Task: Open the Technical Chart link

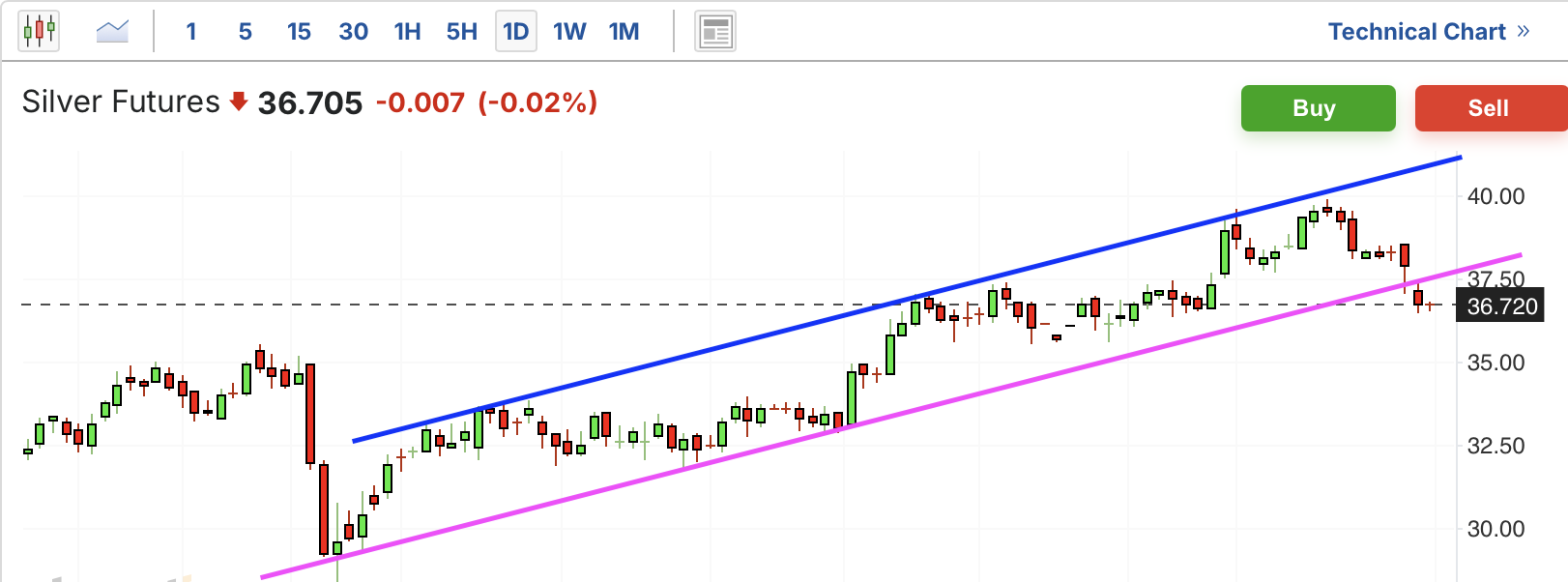Action: [x=1428, y=32]
